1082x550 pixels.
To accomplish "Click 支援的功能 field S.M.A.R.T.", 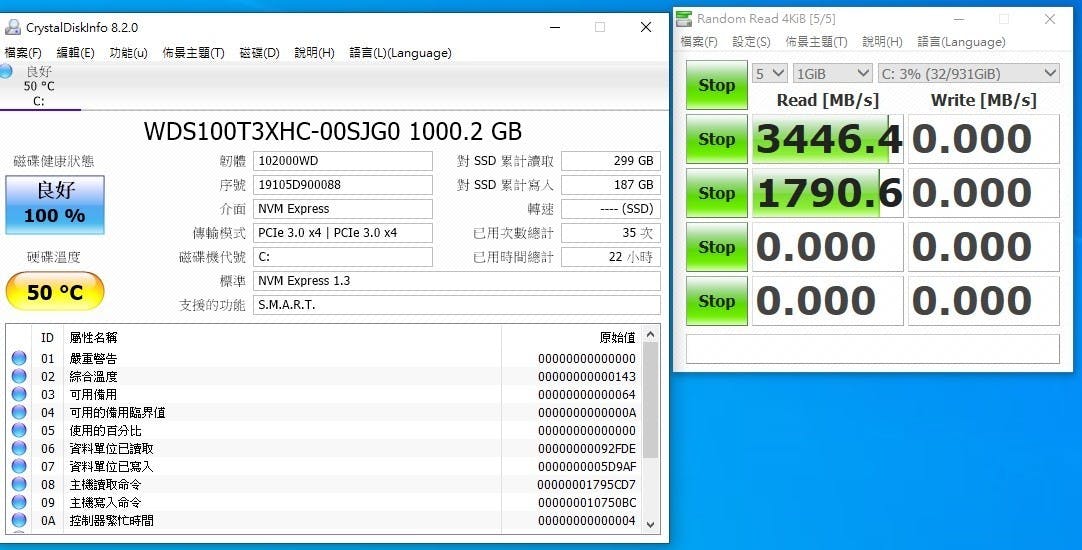I will 456,304.
